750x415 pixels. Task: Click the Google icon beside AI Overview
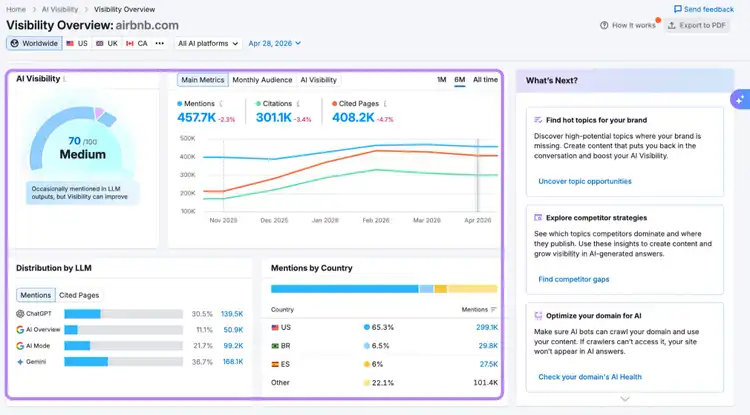pos(20,329)
